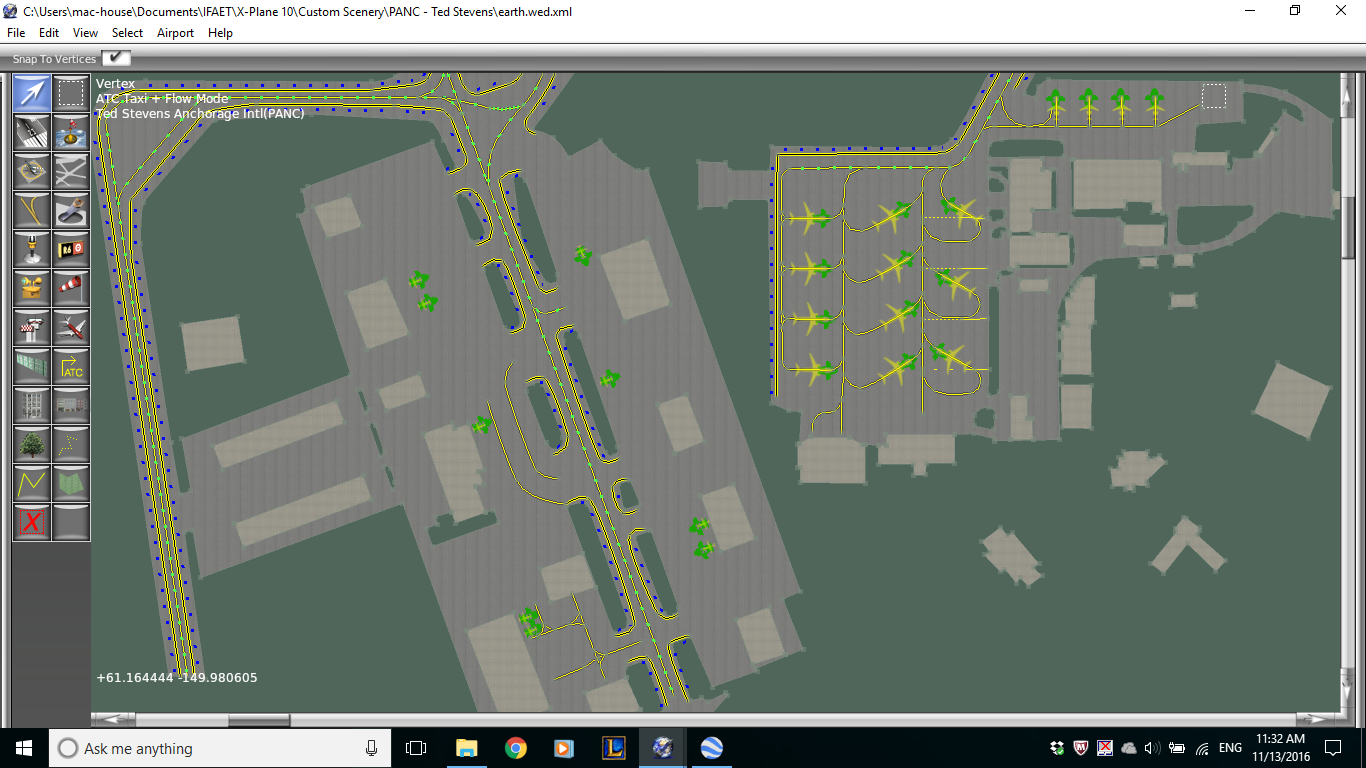This screenshot has height=768, width=1366.
Task: Select the Light fixture tool
Action: click(32, 249)
